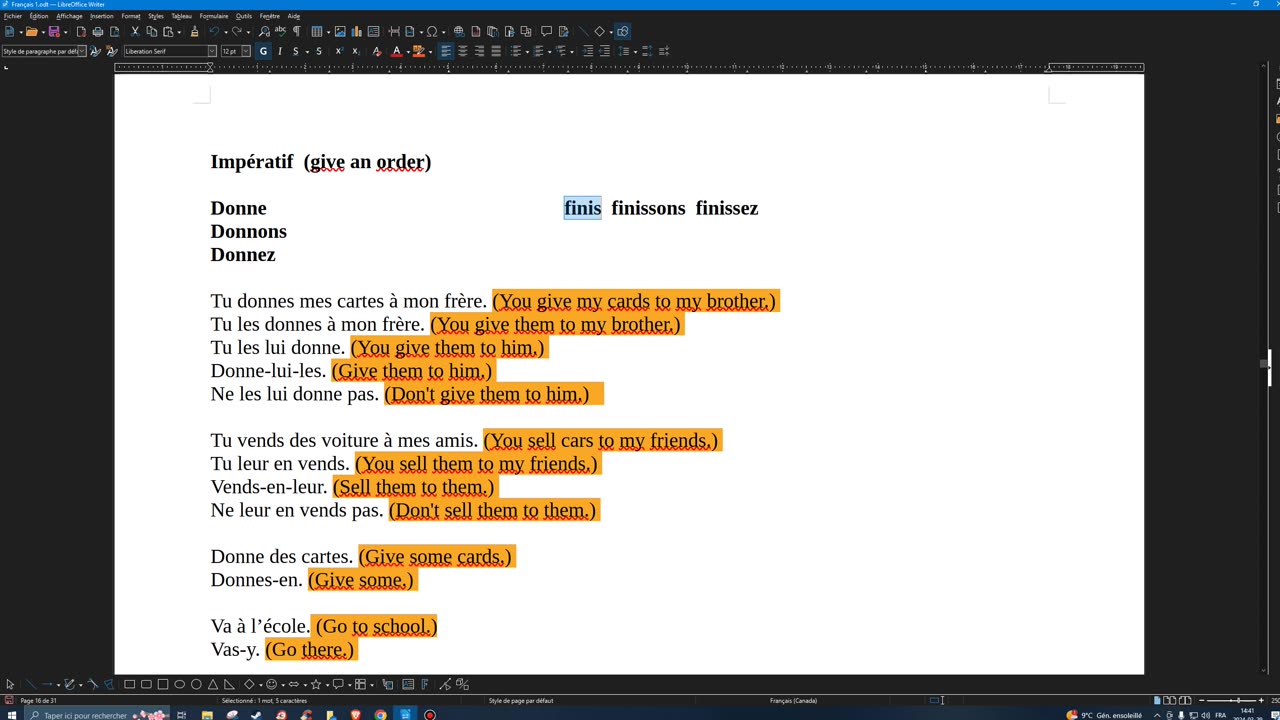This screenshot has width=1280, height=720.
Task: Open the Insertion menu
Action: (102, 16)
